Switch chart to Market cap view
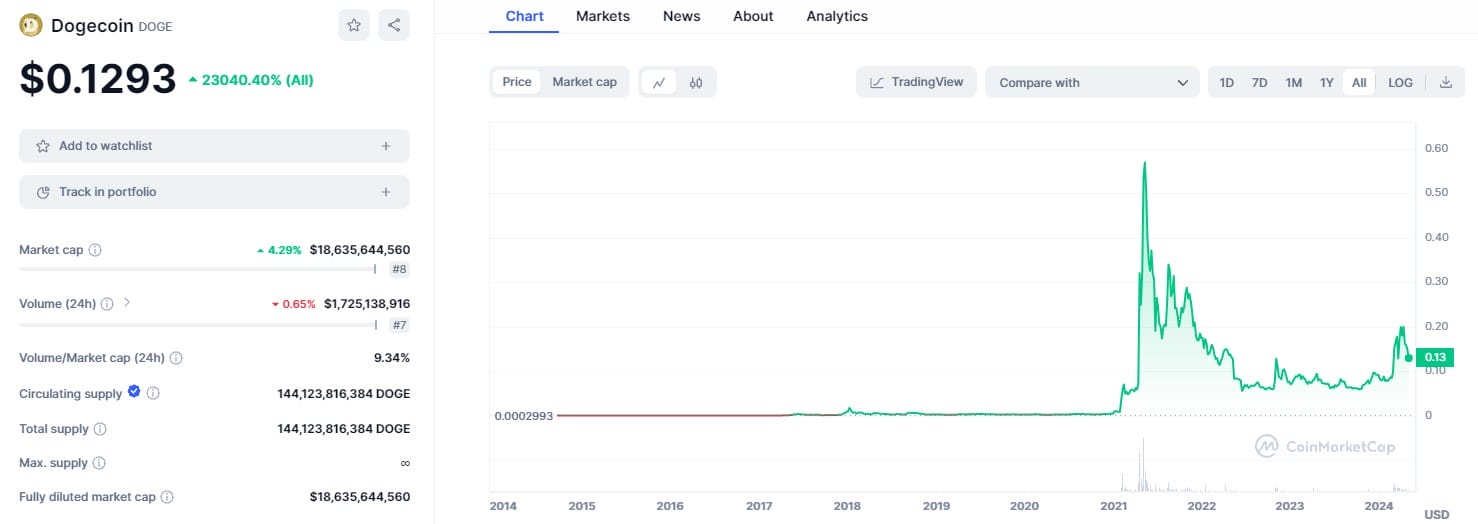Image resolution: width=1478 pixels, height=524 pixels. 584,82
